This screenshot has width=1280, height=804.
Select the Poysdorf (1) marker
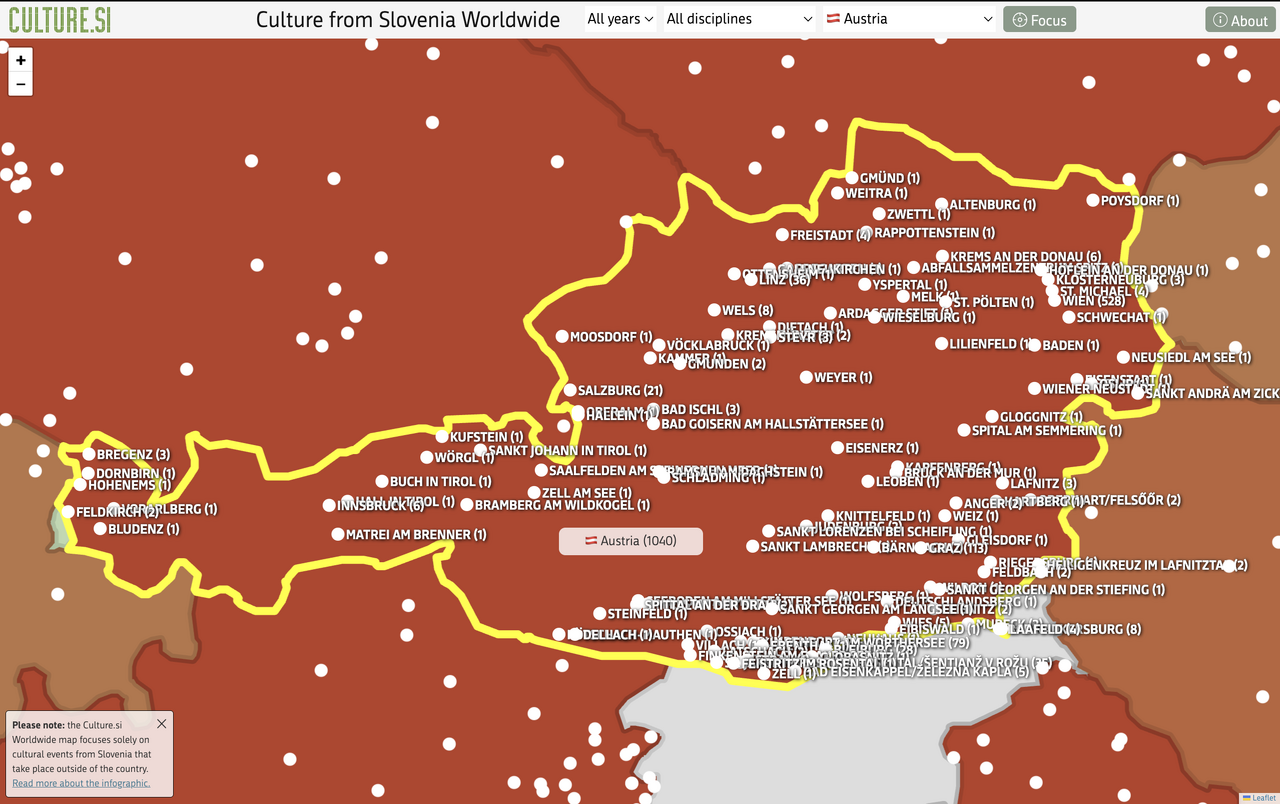(x=1093, y=200)
